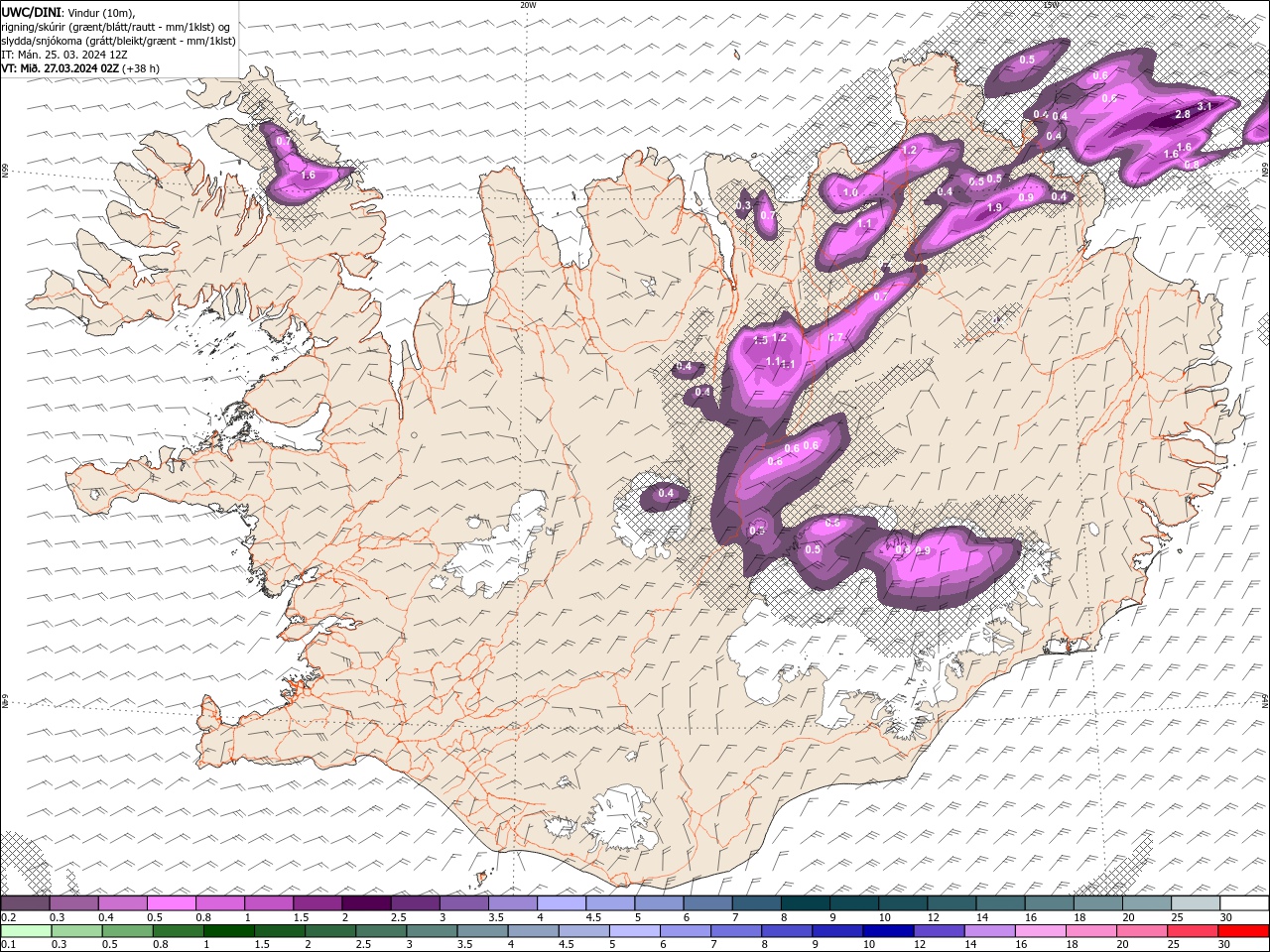
Task: Select the dark purple snow swatch at 2
Action: coord(366,903)
